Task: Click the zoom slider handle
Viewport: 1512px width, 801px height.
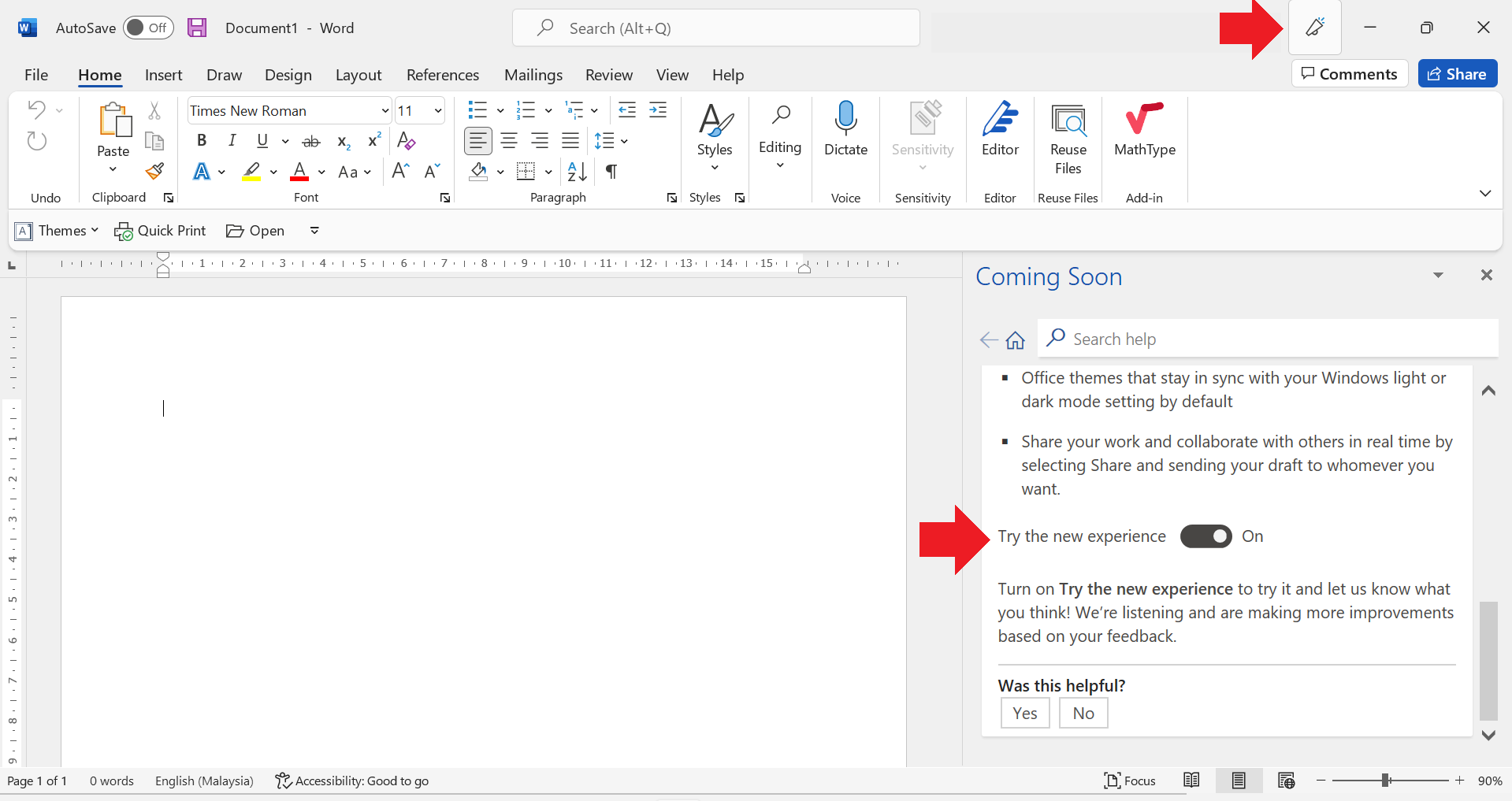Action: [x=1385, y=781]
